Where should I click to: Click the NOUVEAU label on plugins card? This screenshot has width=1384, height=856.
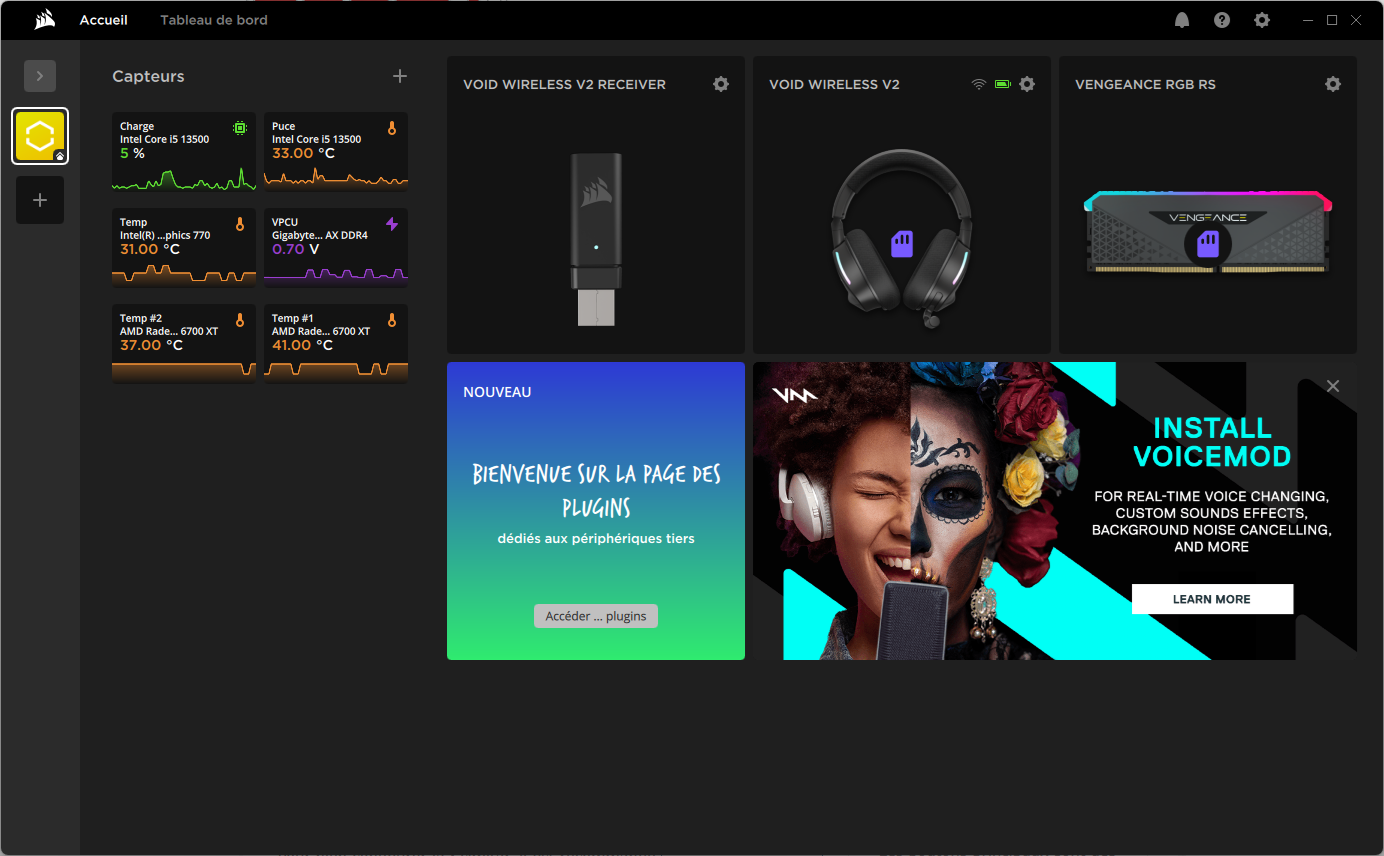(x=497, y=392)
